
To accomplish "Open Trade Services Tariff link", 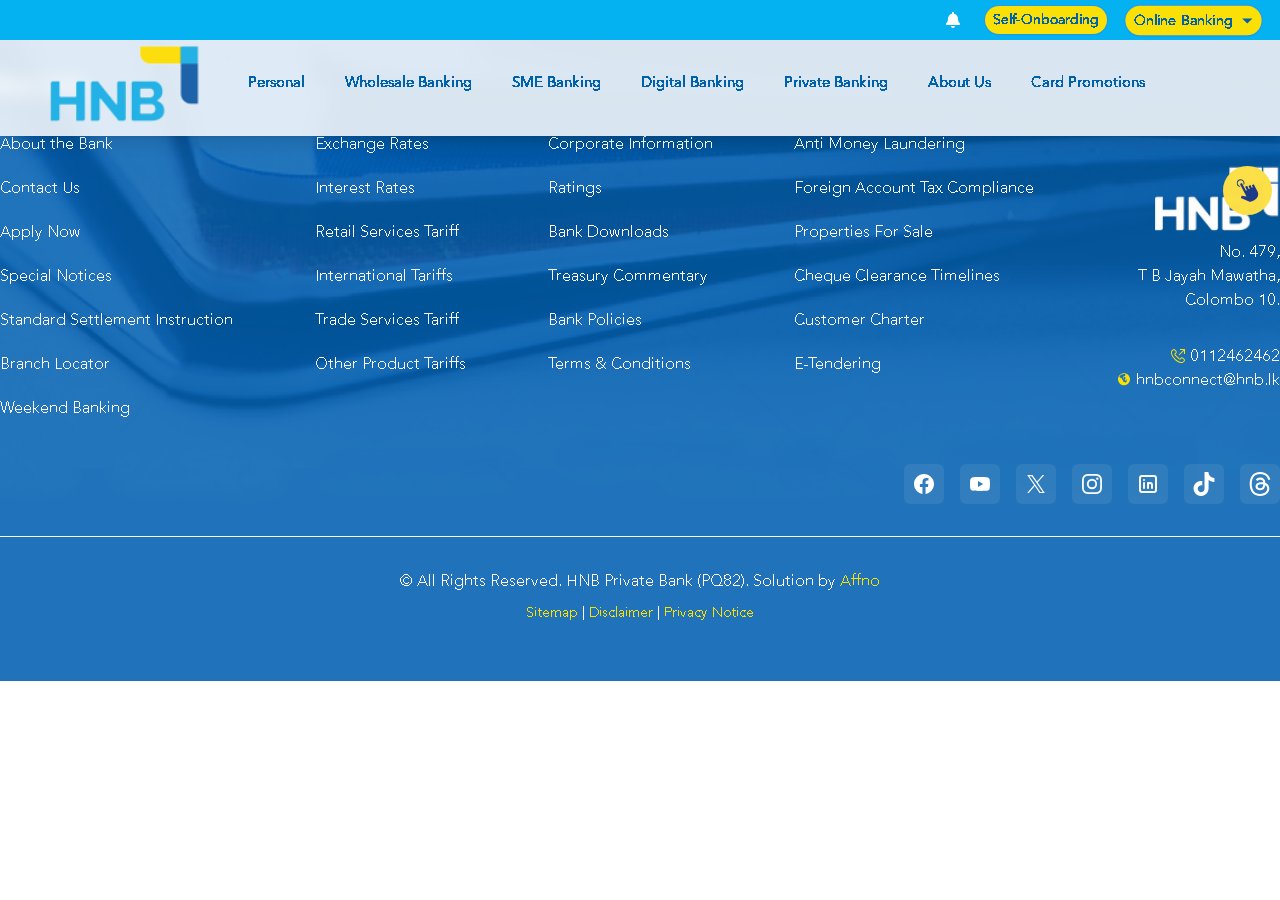I will click(x=387, y=320).
